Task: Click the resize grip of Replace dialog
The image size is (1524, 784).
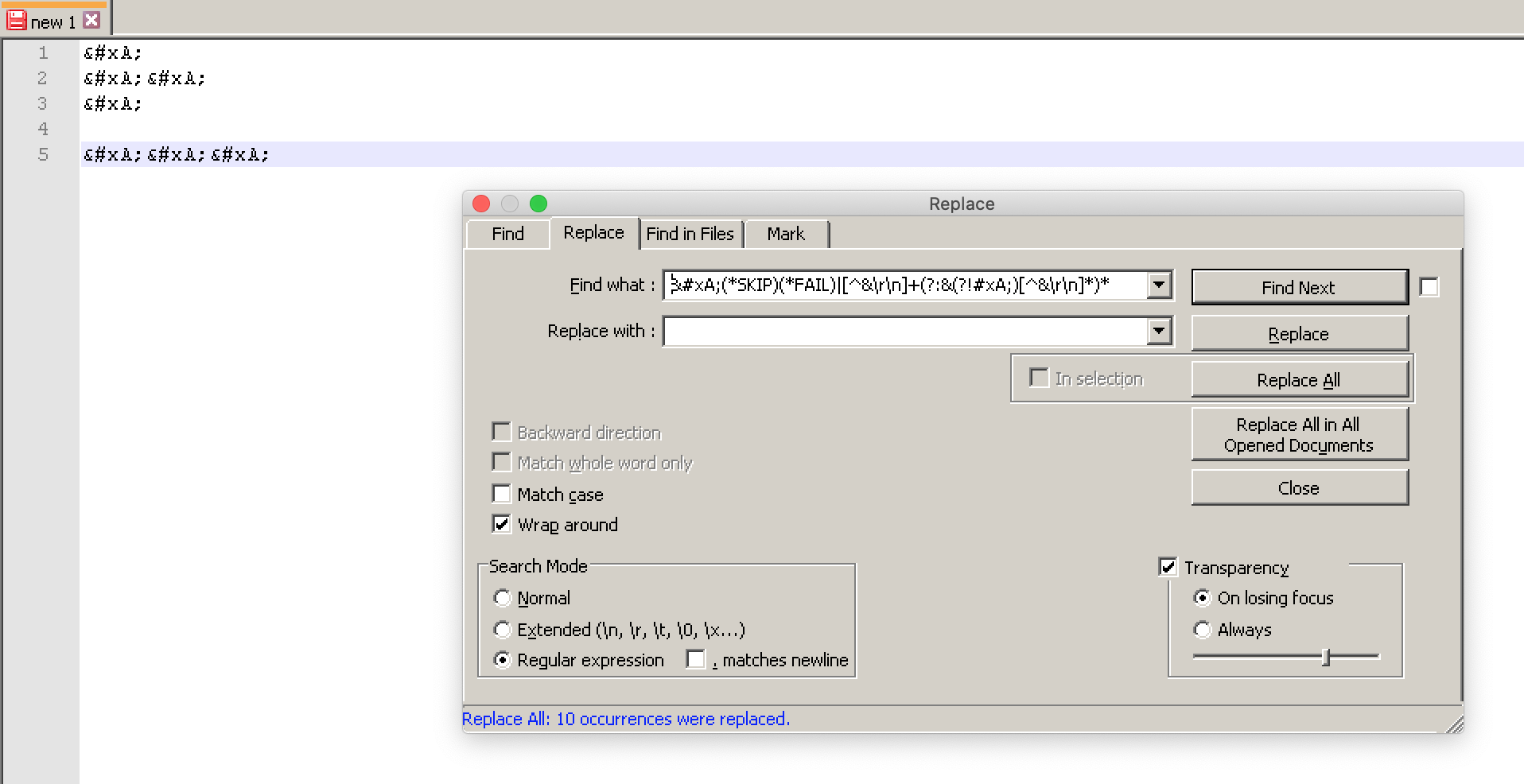Action: click(1455, 724)
